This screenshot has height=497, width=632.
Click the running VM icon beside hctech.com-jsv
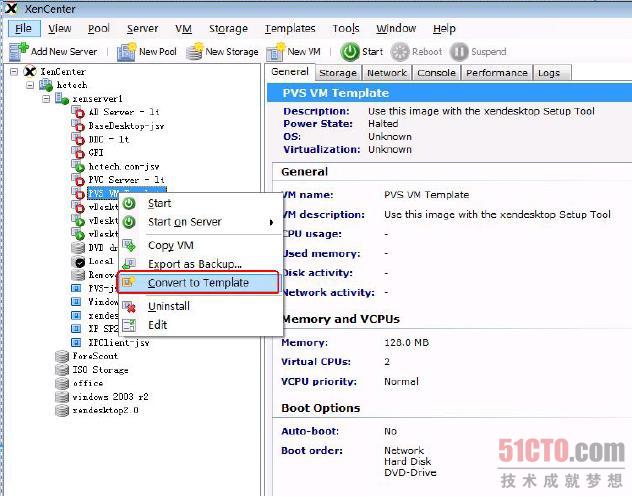pyautogui.click(x=78, y=166)
